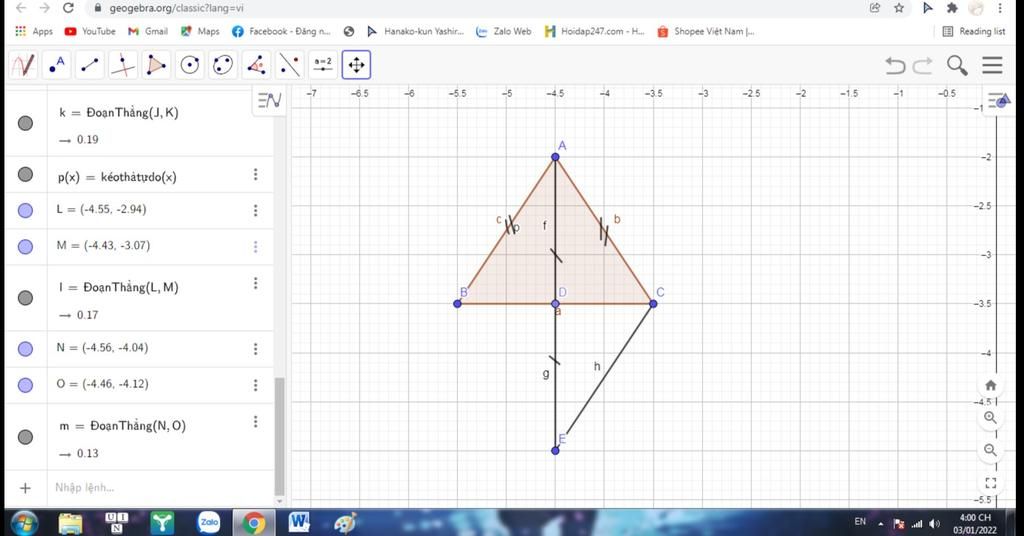Open more options for p(x) row
1024x536 pixels.
[x=255, y=174]
